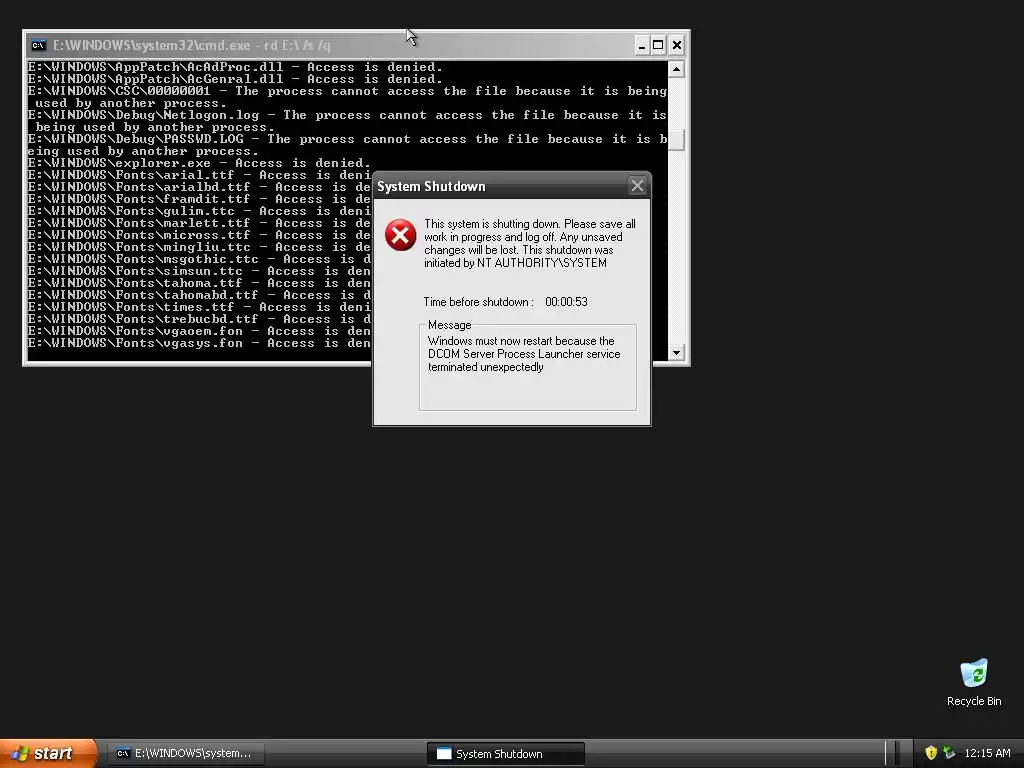1024x768 pixels.
Task: Click the Fonts\tahomabd.ttf output line
Action: (x=199, y=295)
